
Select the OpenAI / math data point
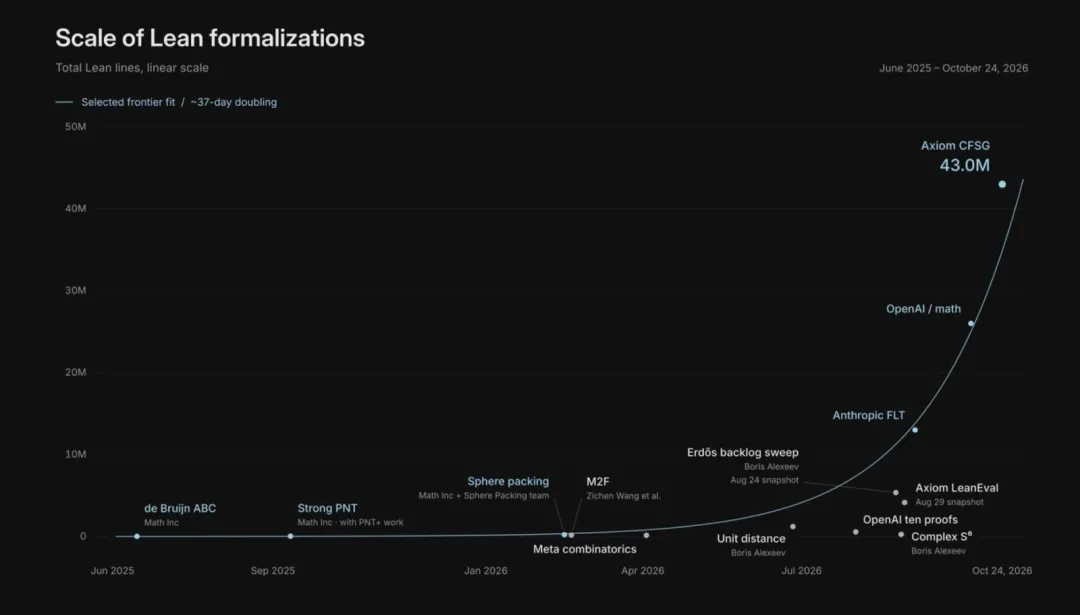coord(971,324)
